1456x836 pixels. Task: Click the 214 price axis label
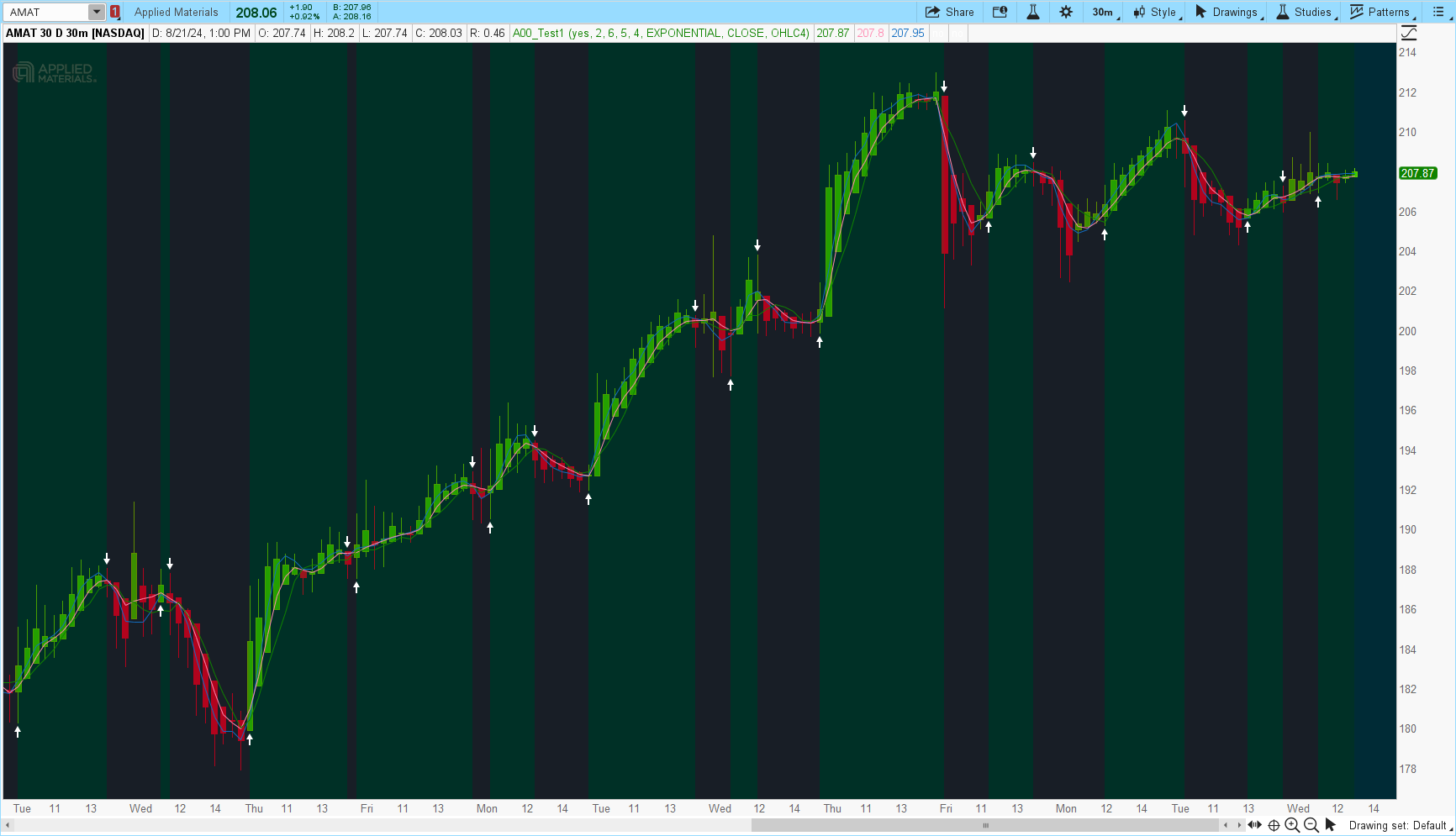(1407, 52)
